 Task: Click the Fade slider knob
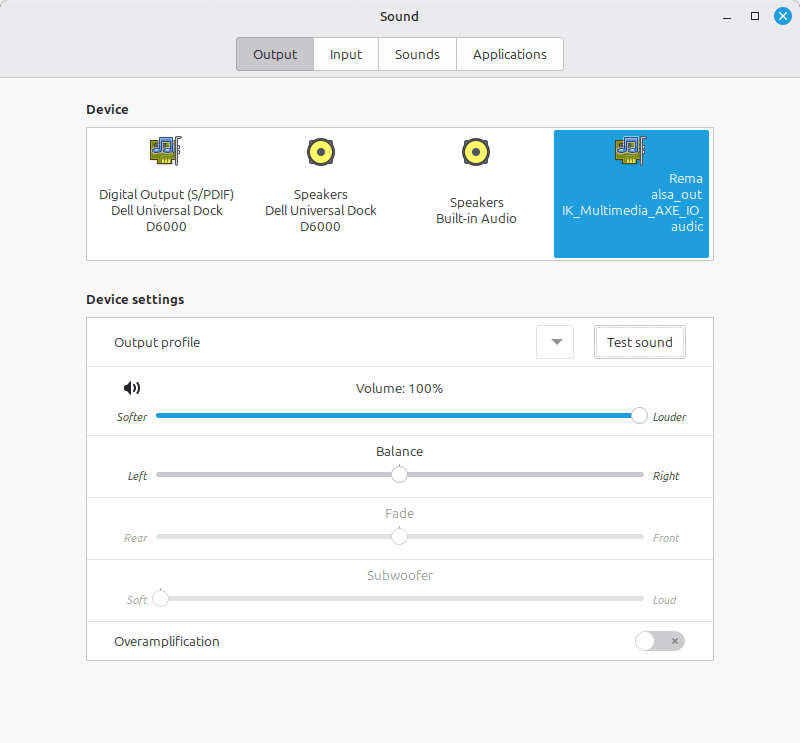click(400, 536)
